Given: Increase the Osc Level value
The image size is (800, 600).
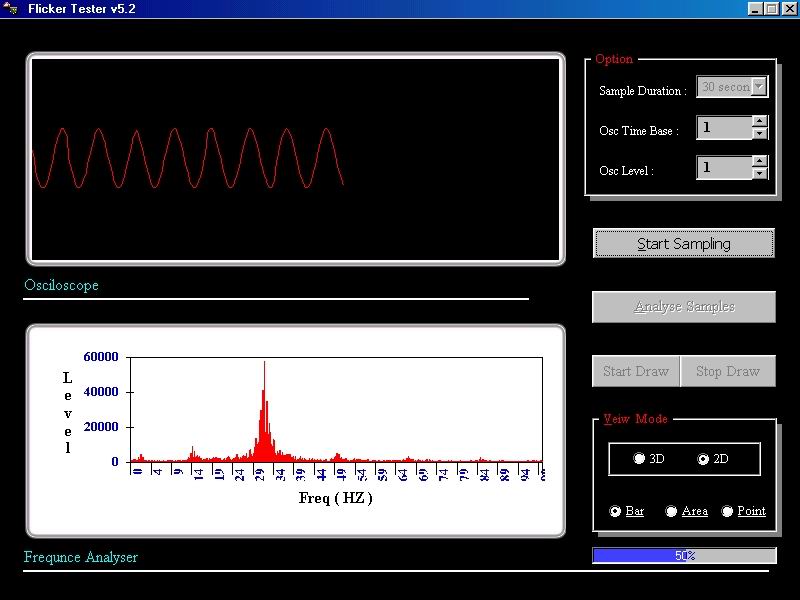Looking at the screenshot, I should [x=760, y=161].
